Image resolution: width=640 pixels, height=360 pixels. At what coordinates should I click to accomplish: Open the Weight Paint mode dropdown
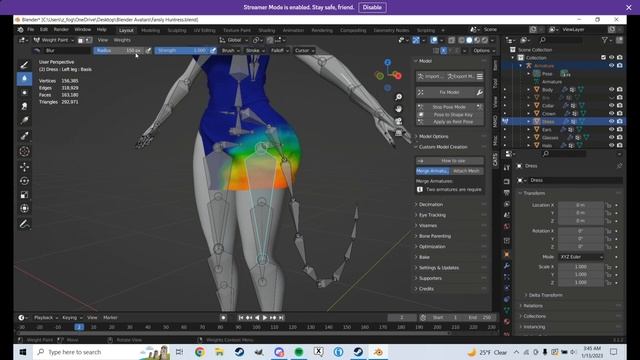pos(54,40)
